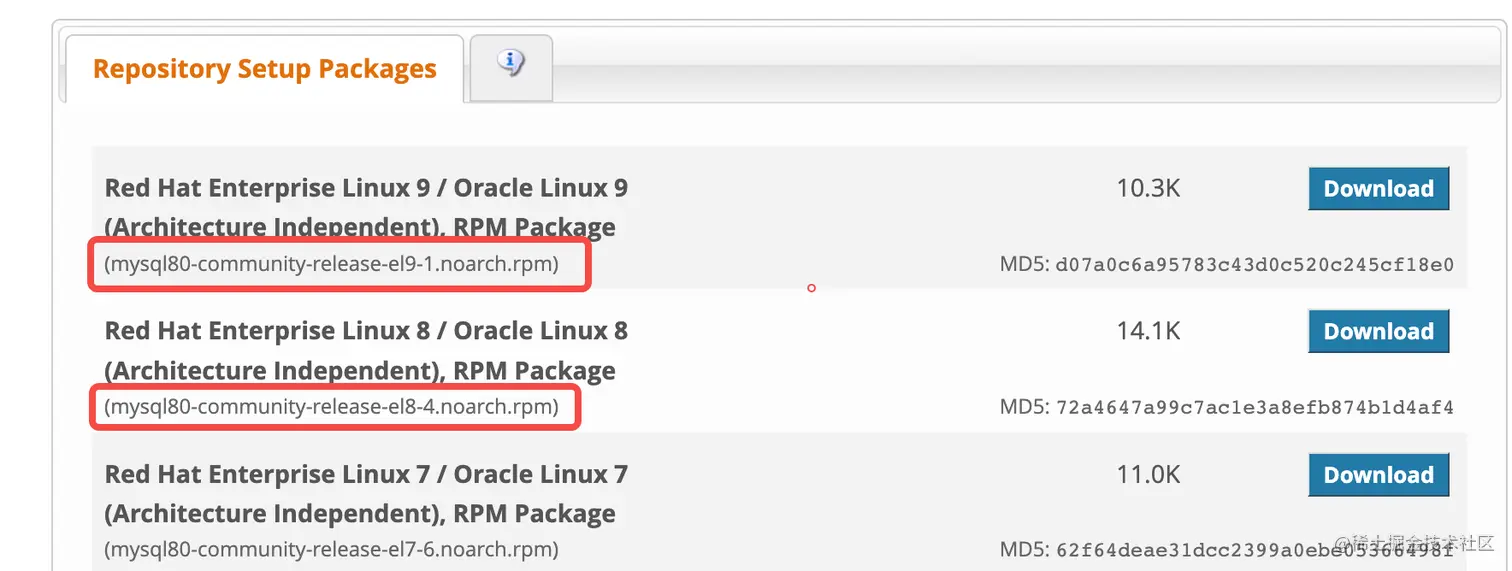The height and width of the screenshot is (571, 1512).
Task: Click the Red Hat Enterprise Linux 9 title
Action: tap(366, 188)
